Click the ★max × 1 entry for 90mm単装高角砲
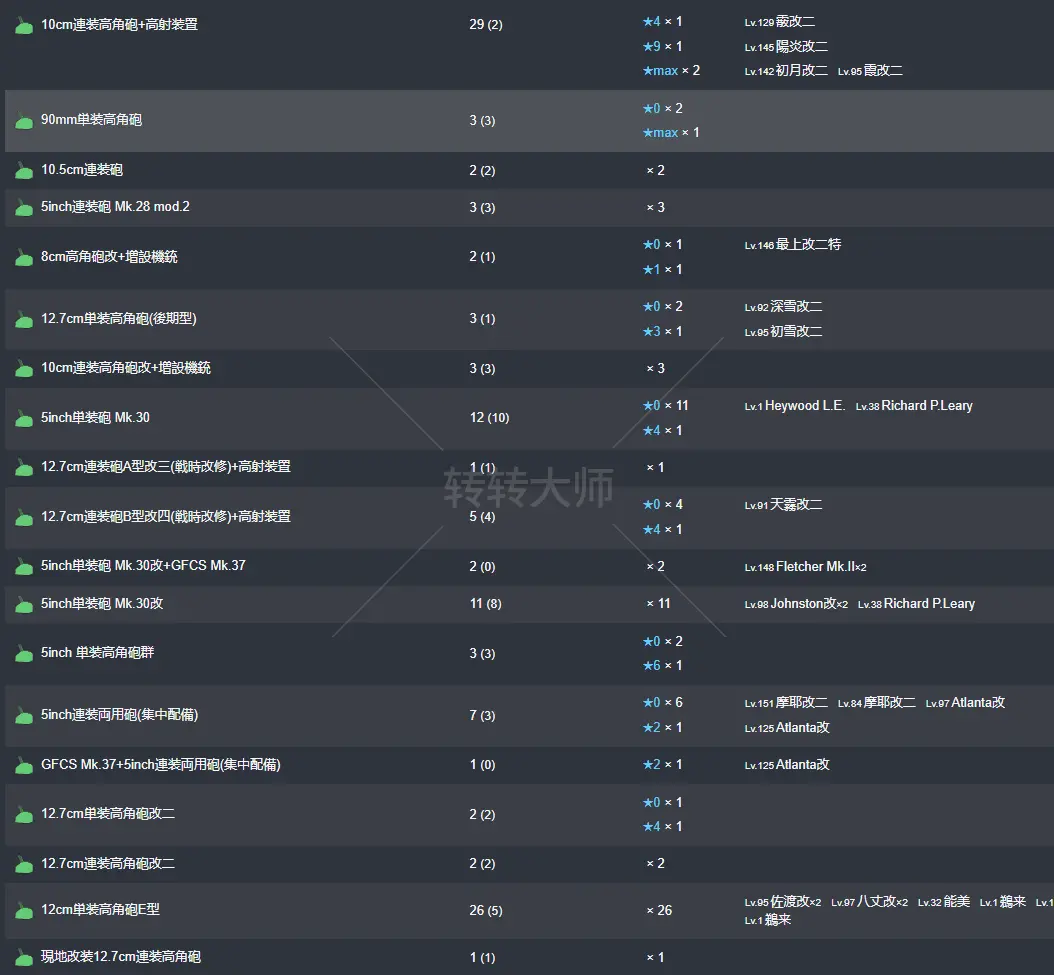Screen dimensions: 1054x975 click(x=670, y=133)
